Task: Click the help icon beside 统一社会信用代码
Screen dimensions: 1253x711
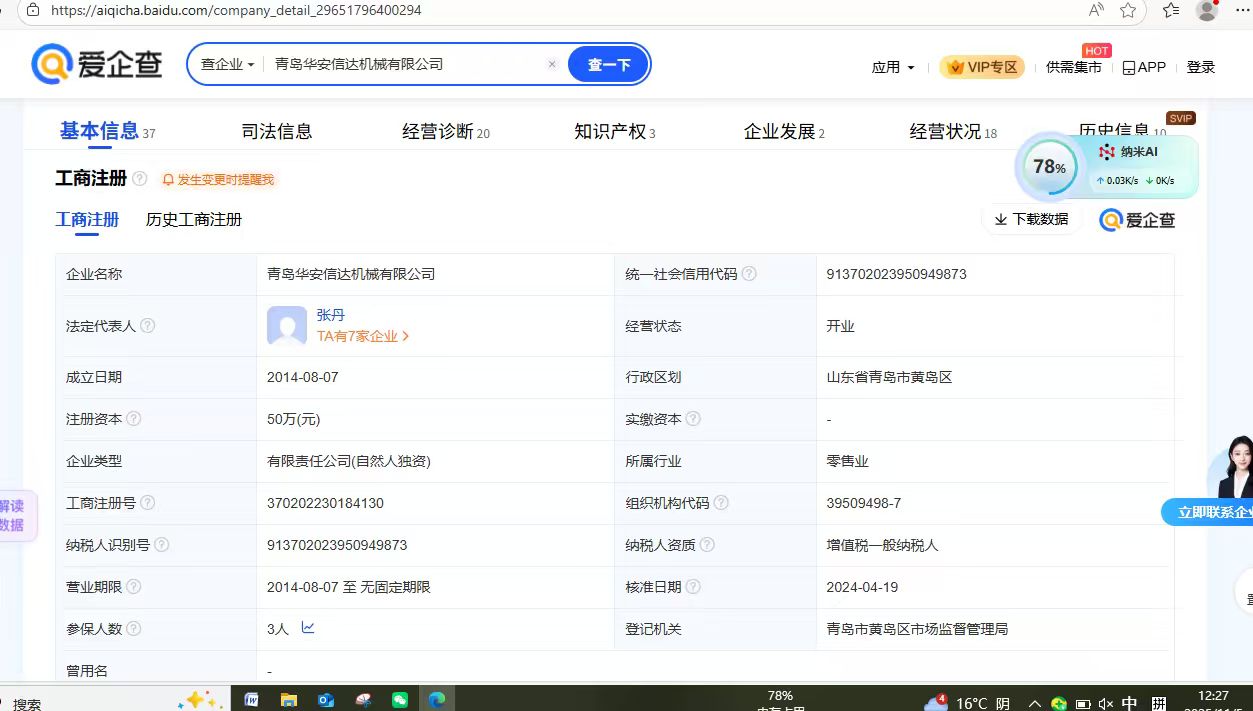Action: [x=749, y=274]
